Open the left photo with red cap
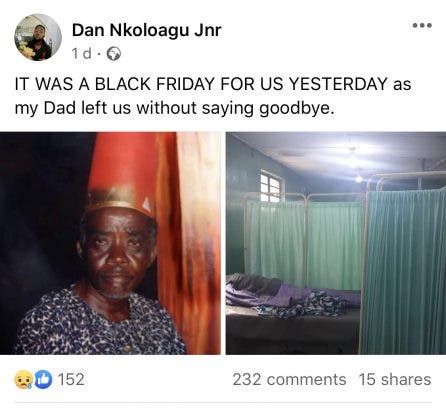The image size is (446, 410). click(x=110, y=243)
